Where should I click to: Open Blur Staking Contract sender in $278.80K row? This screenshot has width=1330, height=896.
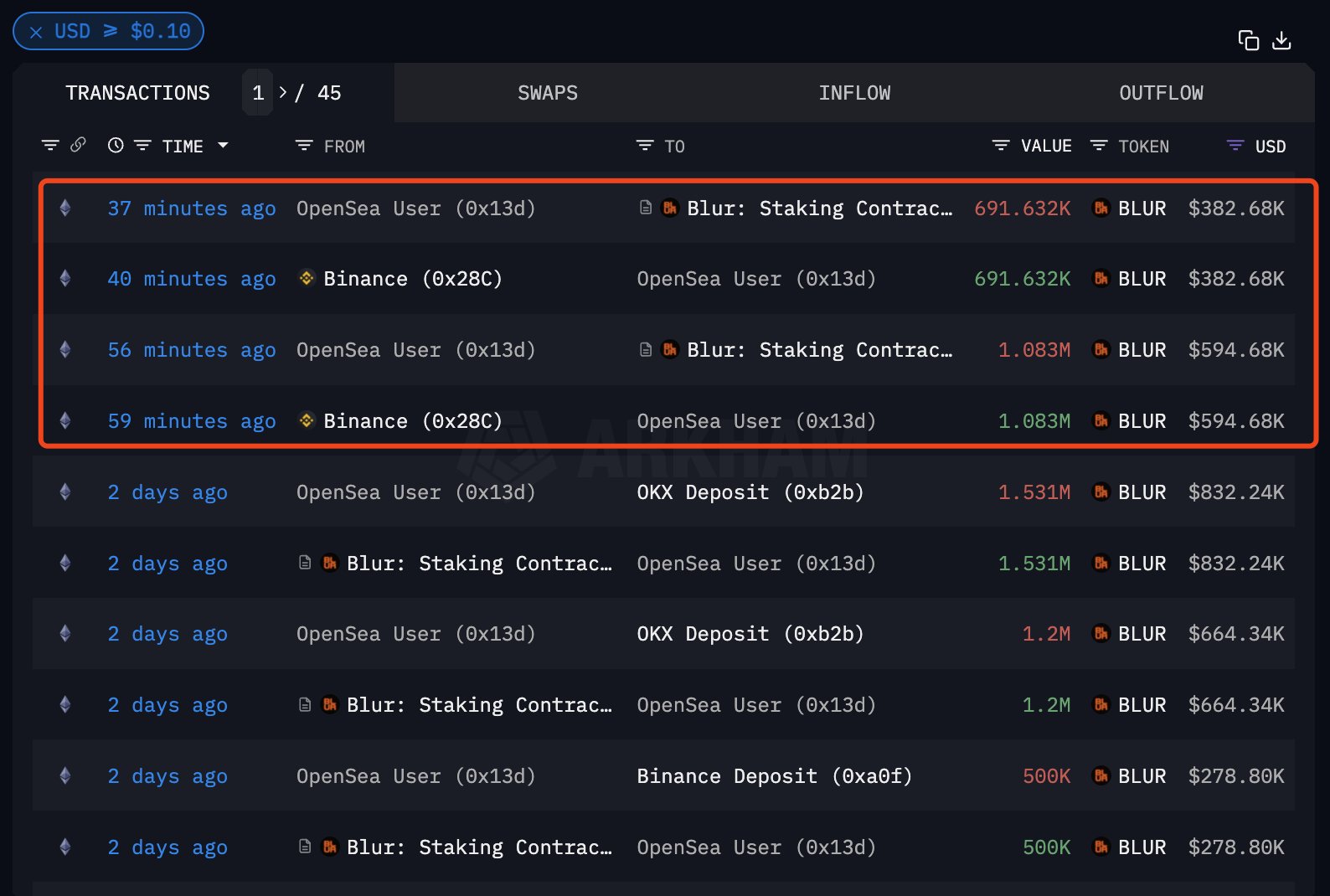(x=479, y=847)
